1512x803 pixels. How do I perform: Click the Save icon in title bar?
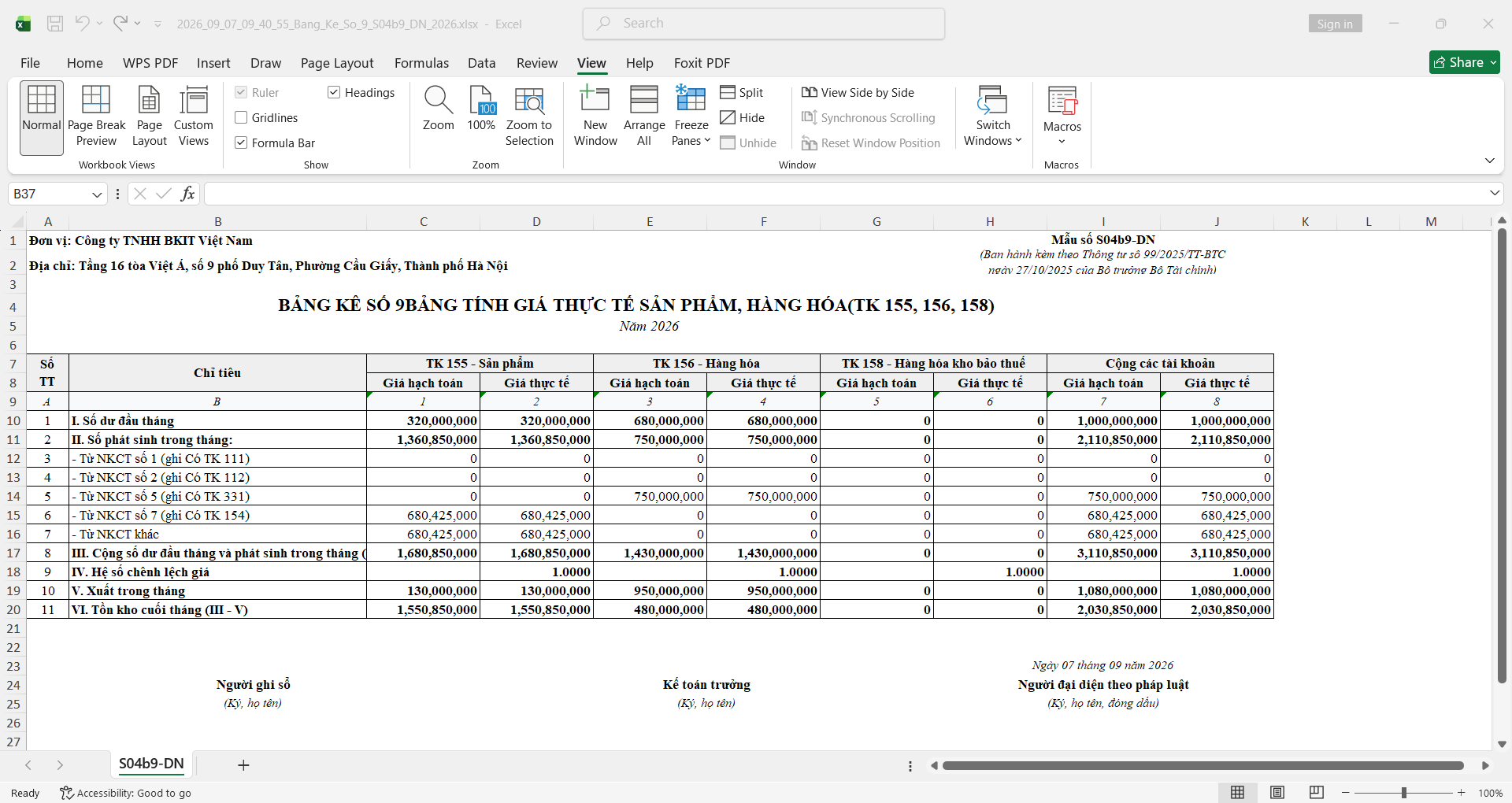click(55, 24)
